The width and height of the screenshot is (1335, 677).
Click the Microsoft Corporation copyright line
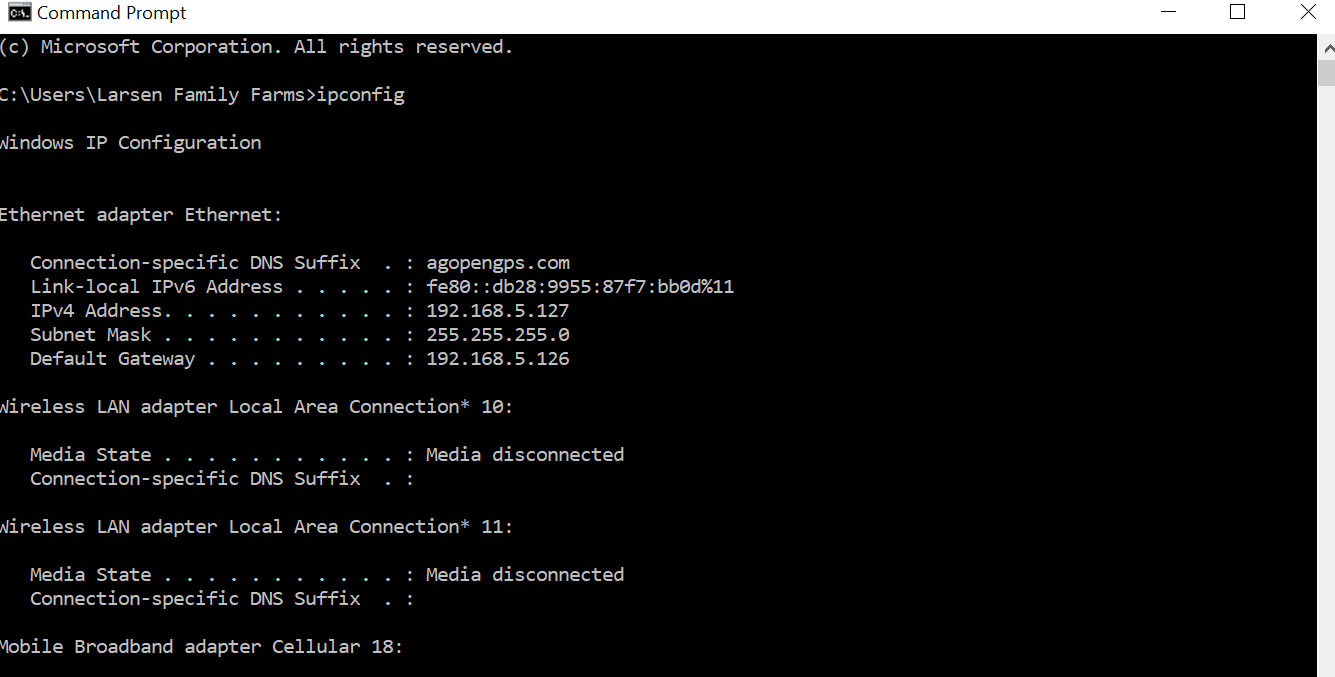[256, 47]
